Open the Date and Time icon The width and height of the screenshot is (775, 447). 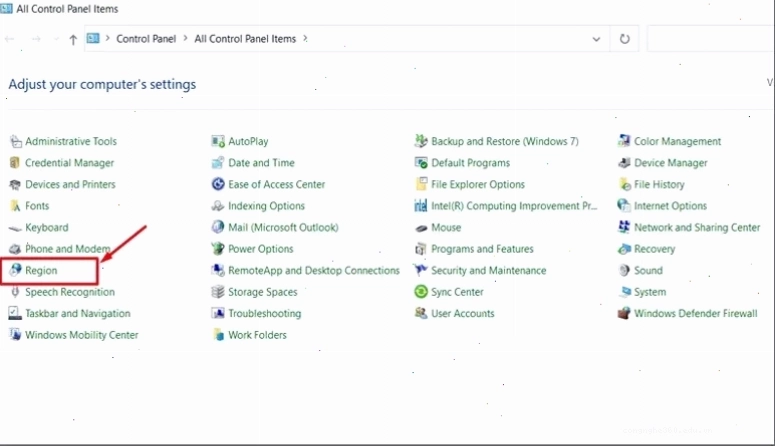tap(218, 163)
